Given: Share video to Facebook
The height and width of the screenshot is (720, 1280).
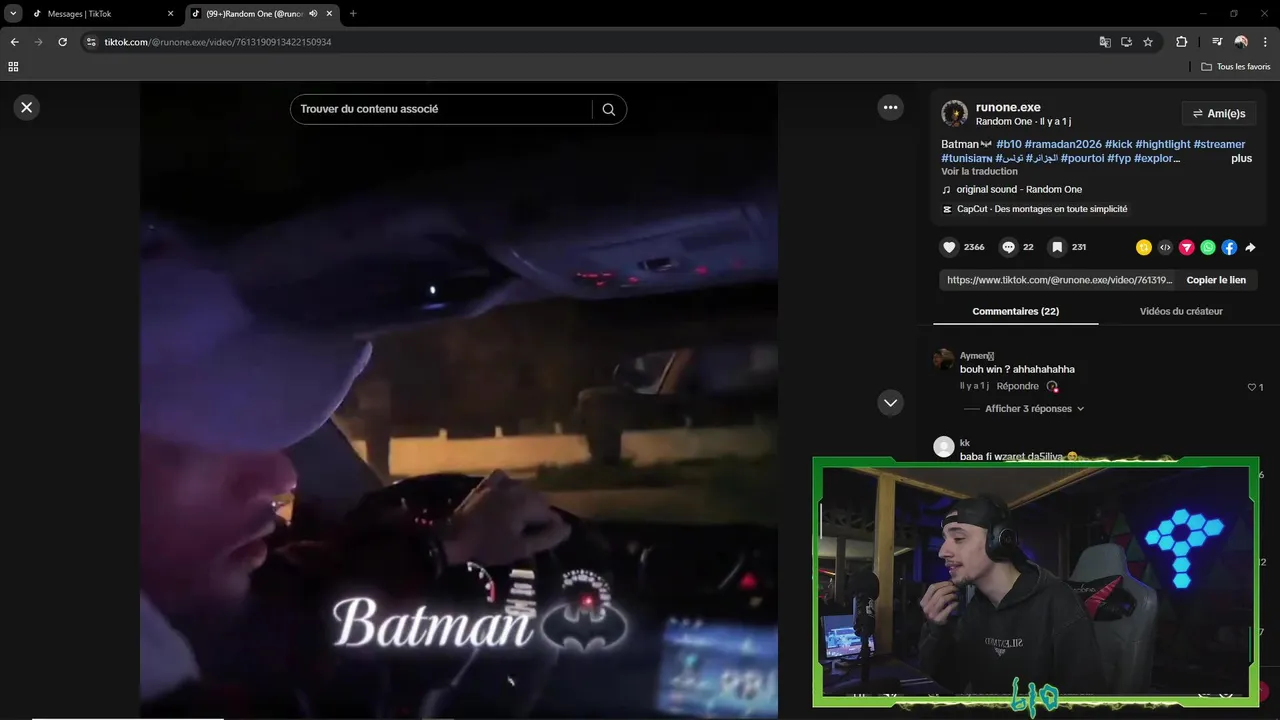Looking at the screenshot, I should coord(1229,247).
